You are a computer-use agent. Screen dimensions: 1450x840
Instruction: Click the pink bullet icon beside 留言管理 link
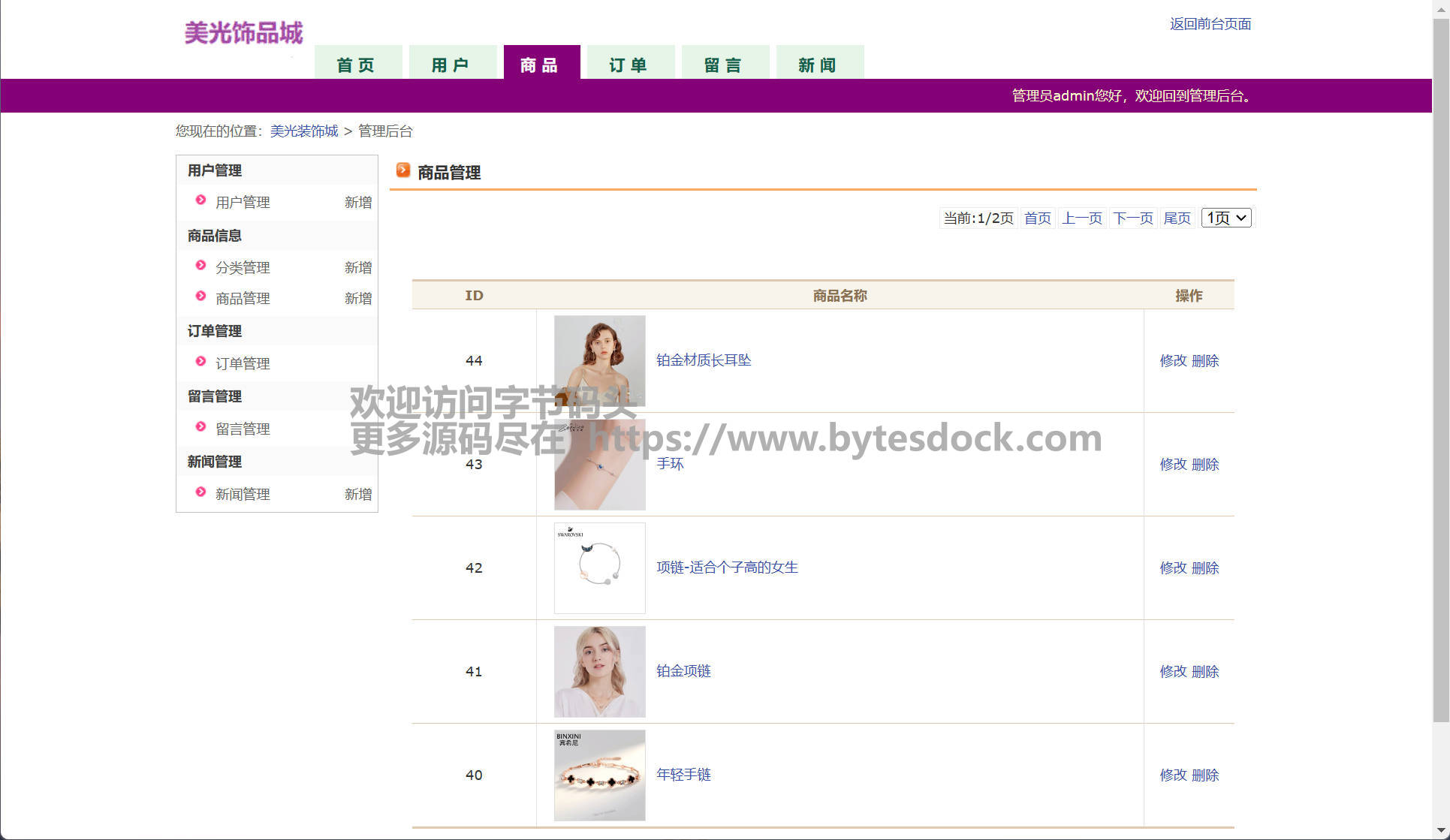tap(200, 426)
